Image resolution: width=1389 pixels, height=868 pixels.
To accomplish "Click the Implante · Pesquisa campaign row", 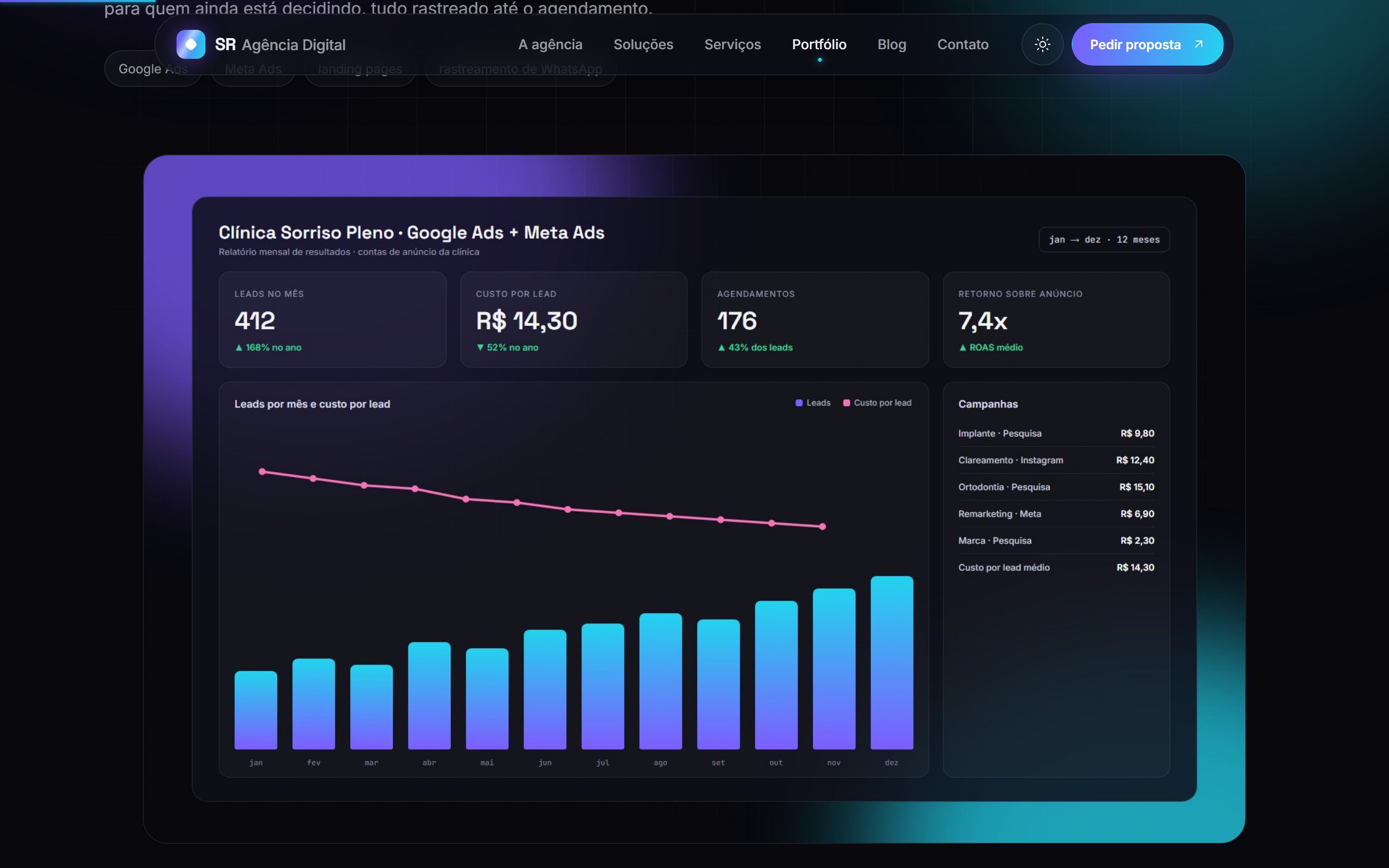I will (x=1056, y=434).
